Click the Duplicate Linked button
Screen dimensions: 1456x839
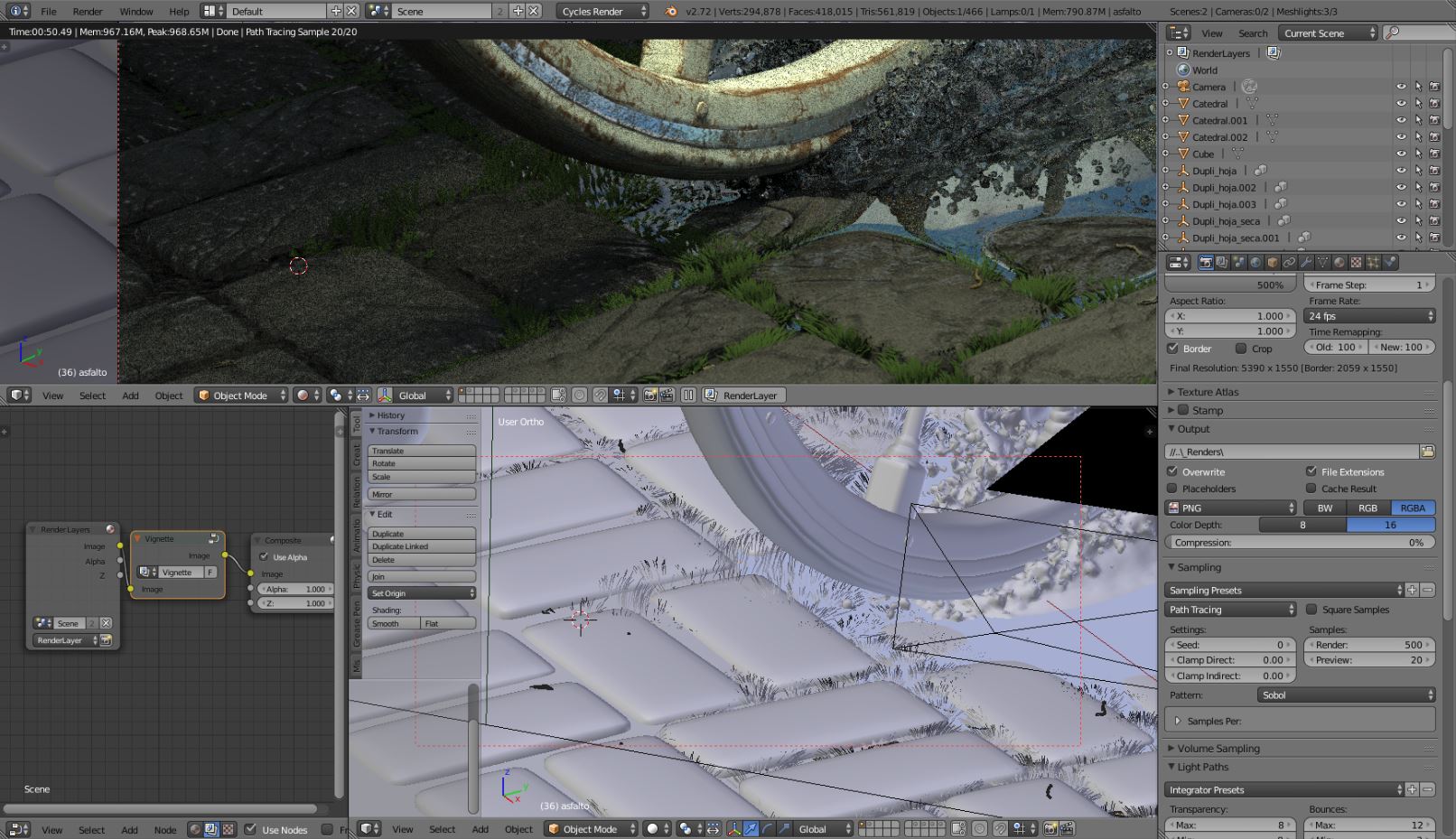(x=421, y=546)
